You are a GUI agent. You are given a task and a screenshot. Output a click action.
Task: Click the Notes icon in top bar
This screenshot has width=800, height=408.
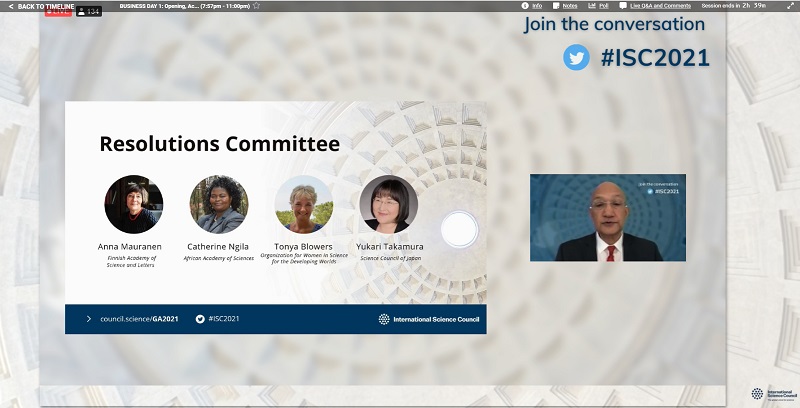[556, 6]
